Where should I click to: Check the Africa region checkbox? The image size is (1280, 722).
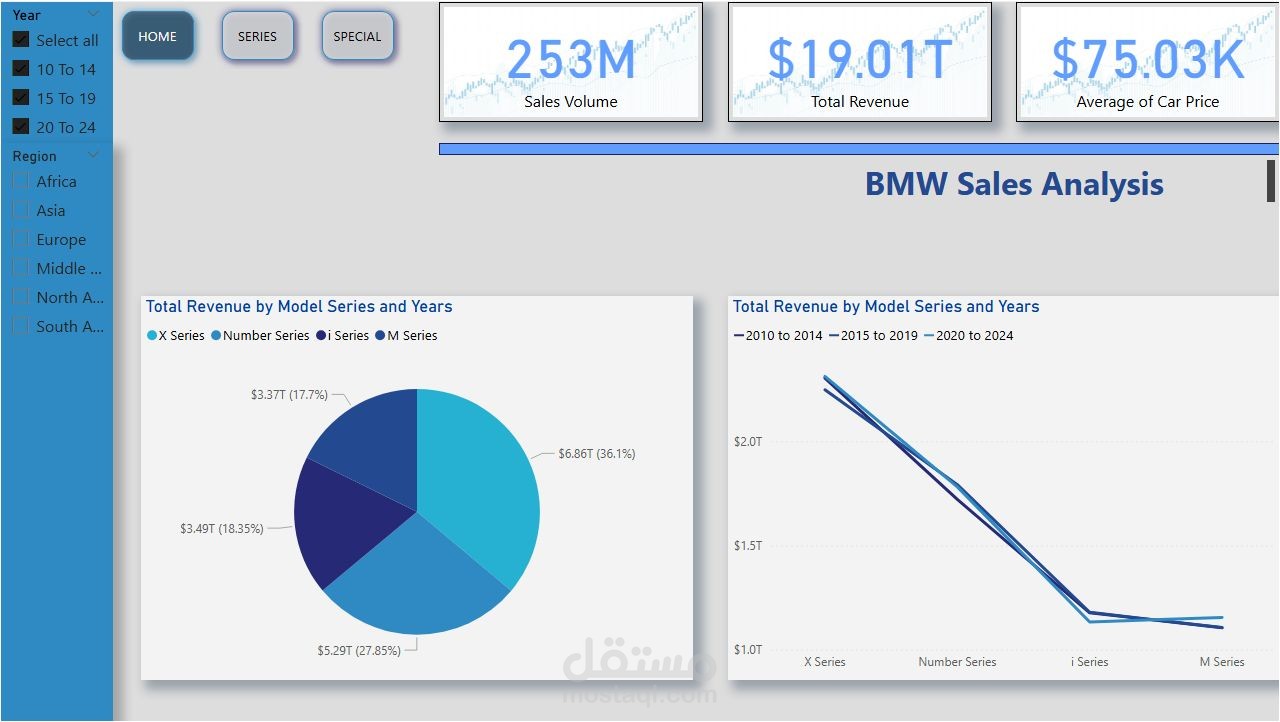tap(20, 181)
